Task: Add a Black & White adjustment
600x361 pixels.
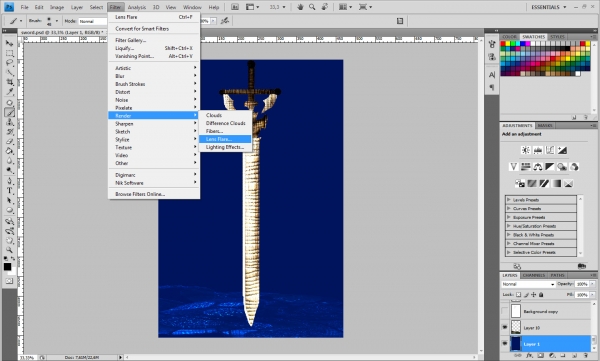Action: coord(550,167)
